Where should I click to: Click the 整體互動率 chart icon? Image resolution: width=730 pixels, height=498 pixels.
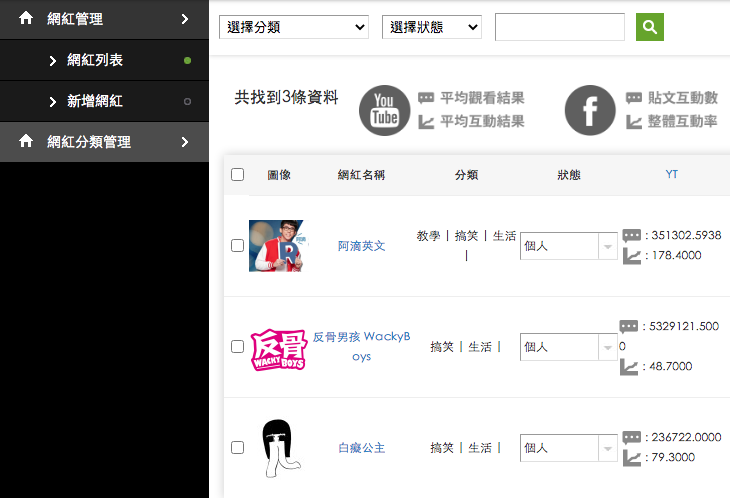point(634,122)
